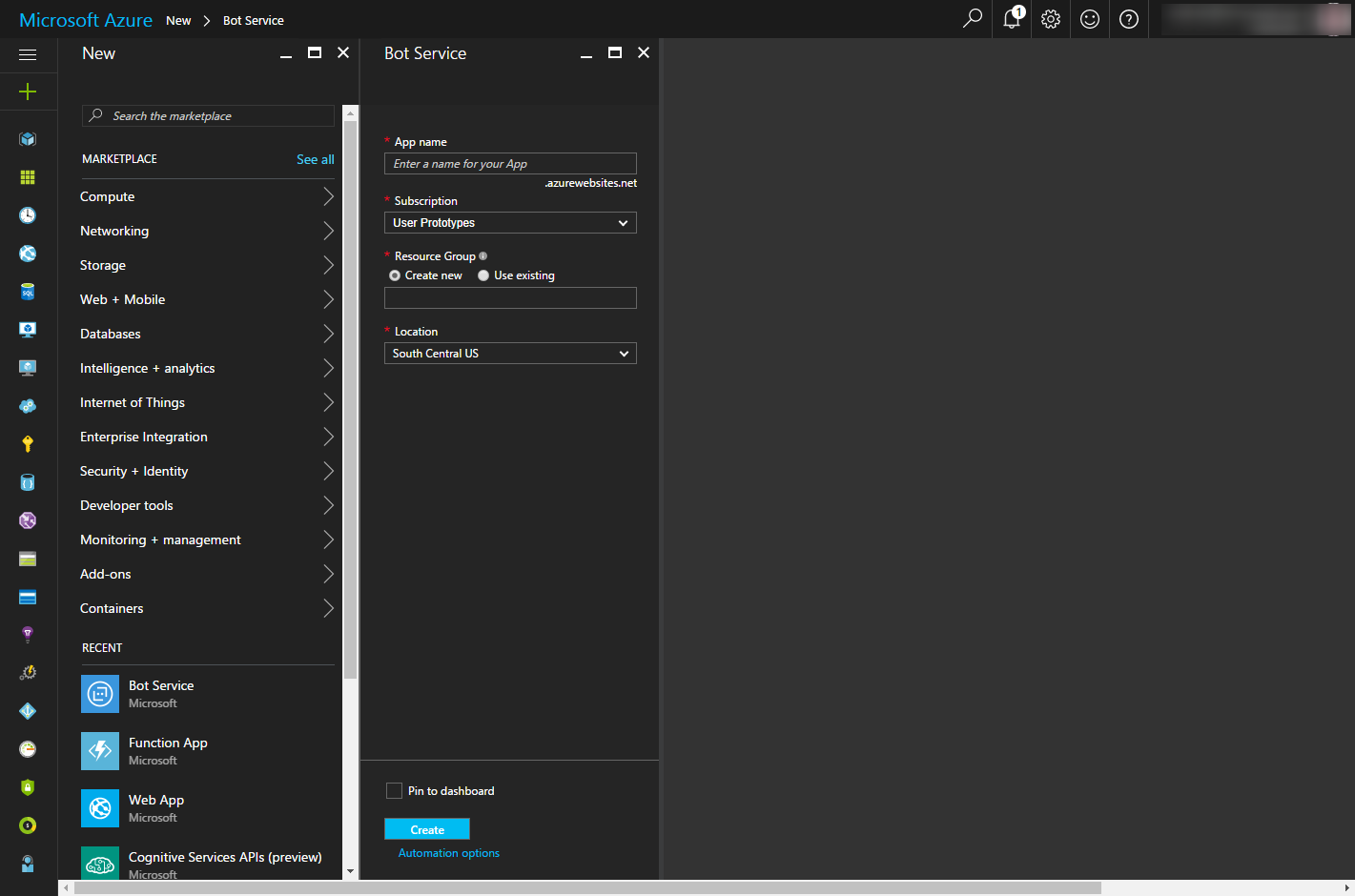Select the Create new radio button

395,275
